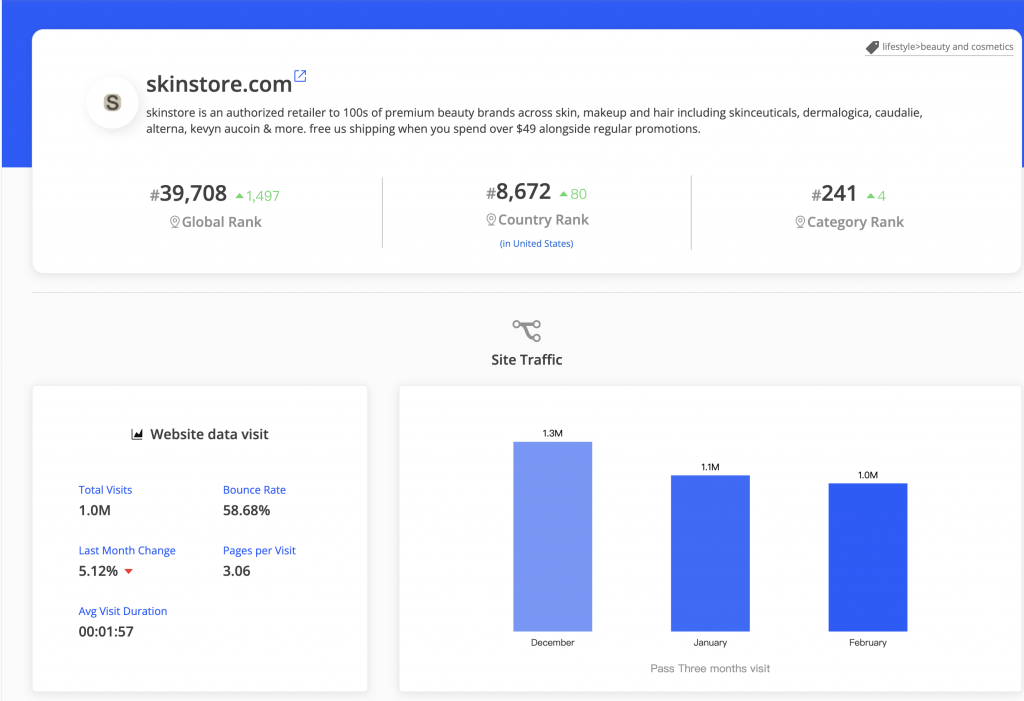Click country rank value #8,672

(x=519, y=191)
